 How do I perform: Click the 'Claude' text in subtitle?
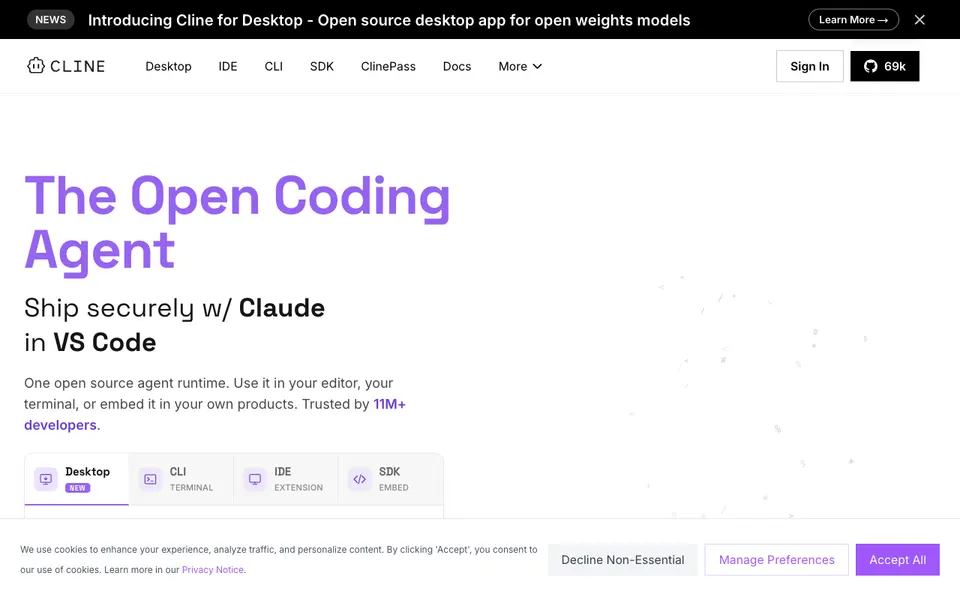click(x=282, y=308)
